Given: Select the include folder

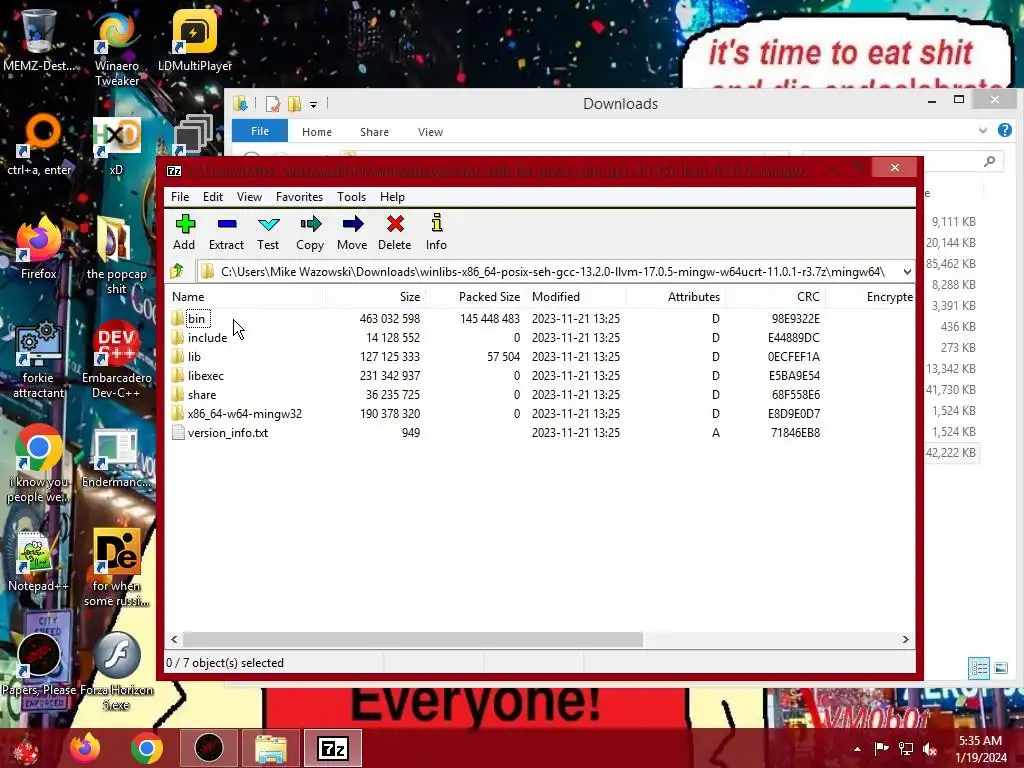Looking at the screenshot, I should (x=207, y=338).
